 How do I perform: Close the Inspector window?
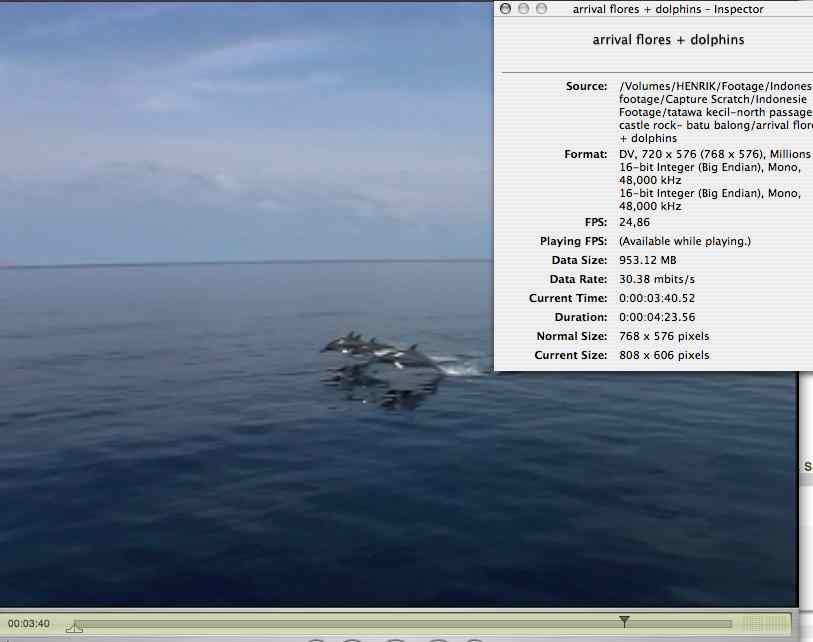point(506,9)
